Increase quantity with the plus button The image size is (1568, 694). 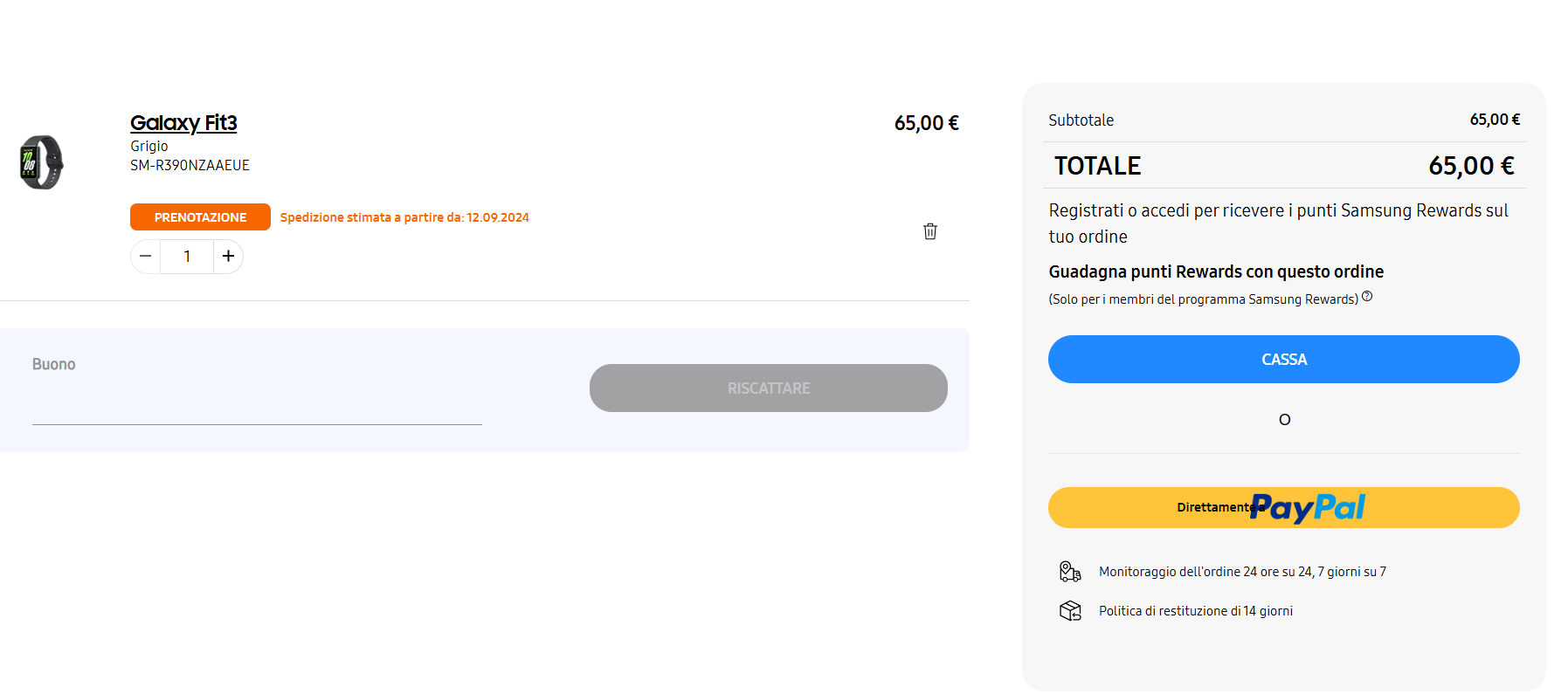pyautogui.click(x=228, y=256)
